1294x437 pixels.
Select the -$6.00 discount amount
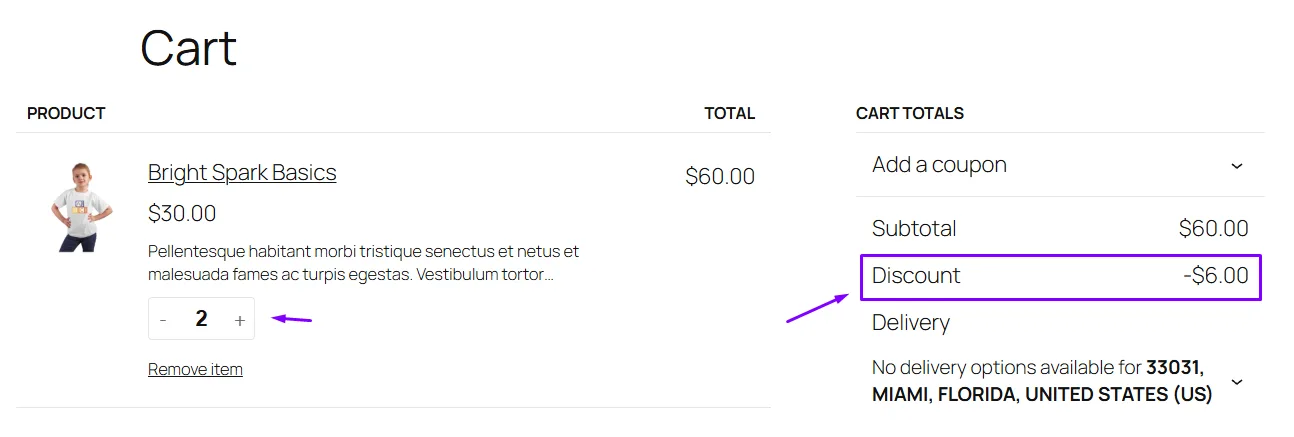tap(1215, 276)
